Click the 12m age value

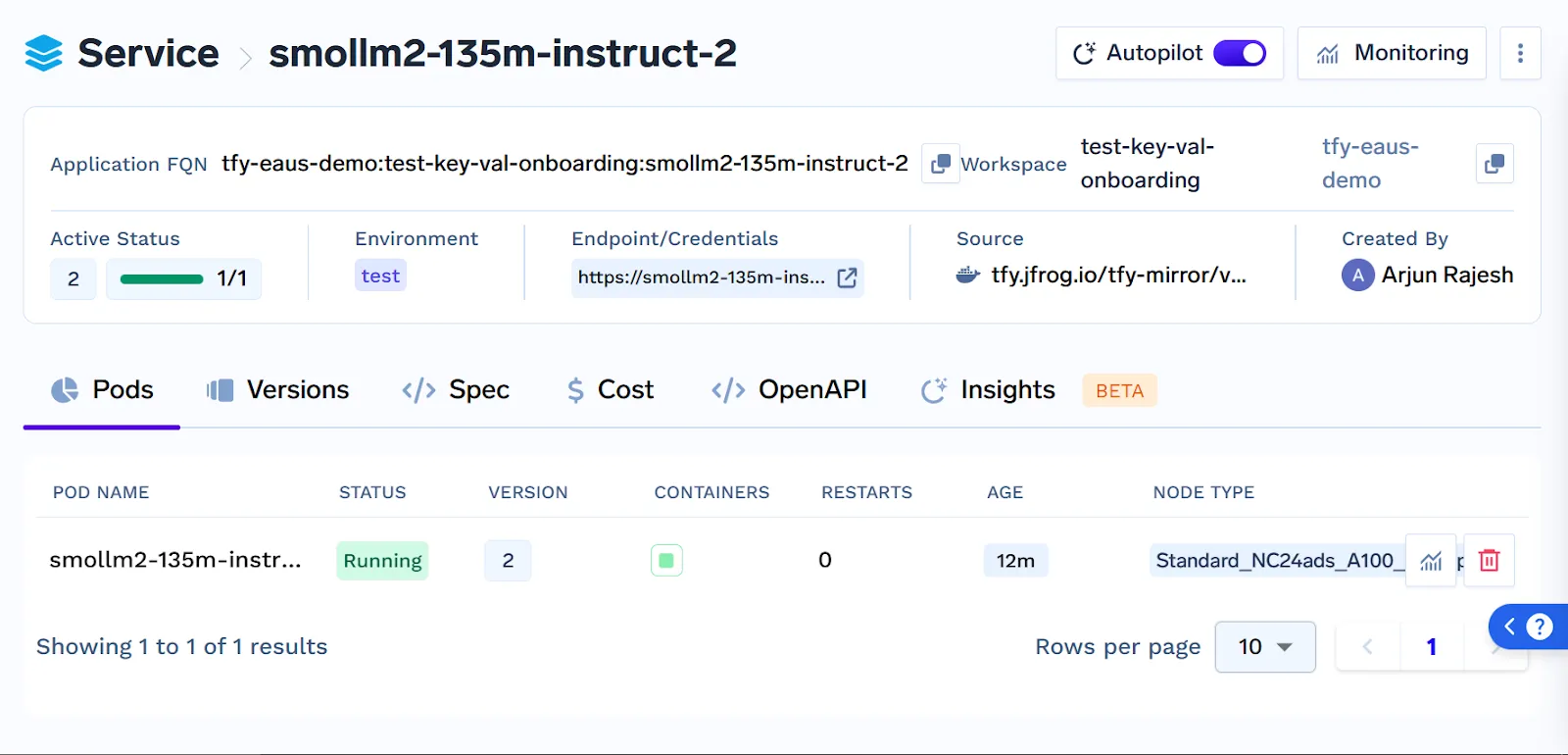point(1015,561)
